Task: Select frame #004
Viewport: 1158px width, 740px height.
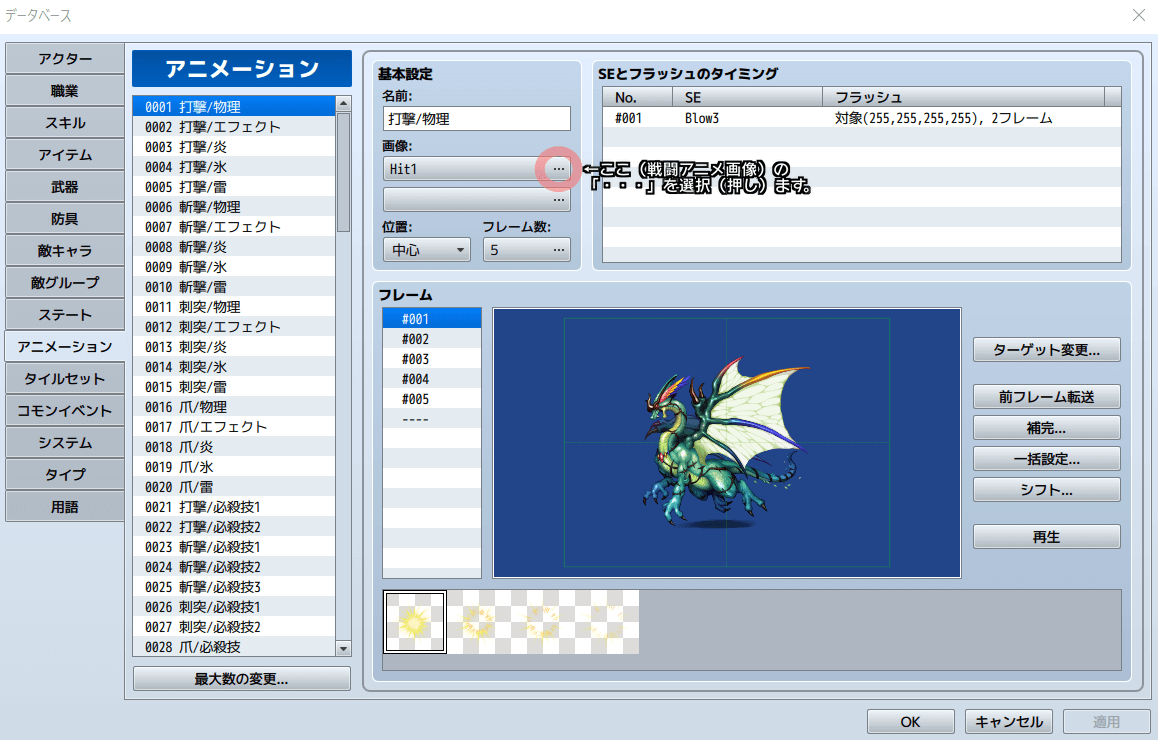Action: (432, 379)
